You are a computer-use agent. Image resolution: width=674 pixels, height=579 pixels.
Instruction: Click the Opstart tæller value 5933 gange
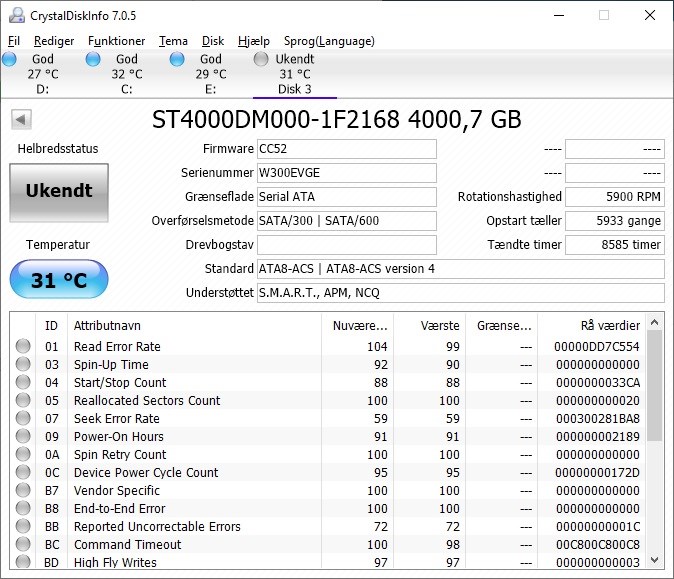coord(615,221)
